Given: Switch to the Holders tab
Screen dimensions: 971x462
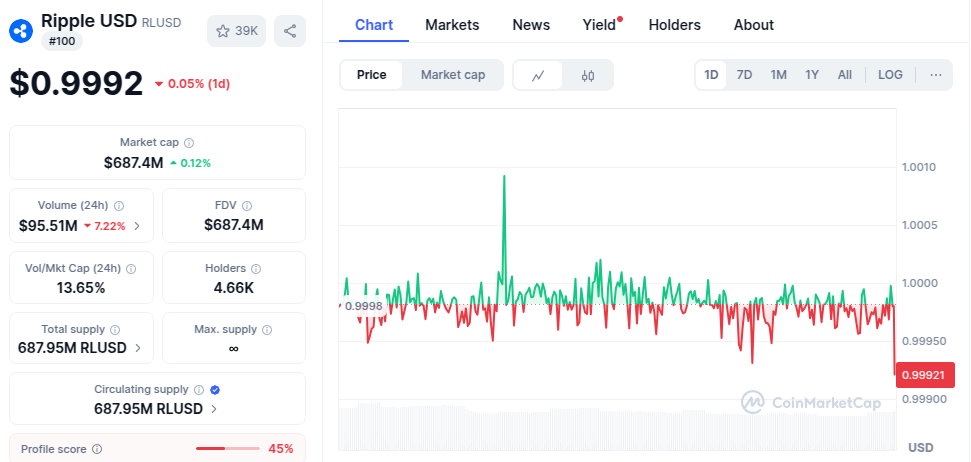Looking at the screenshot, I should pos(674,25).
